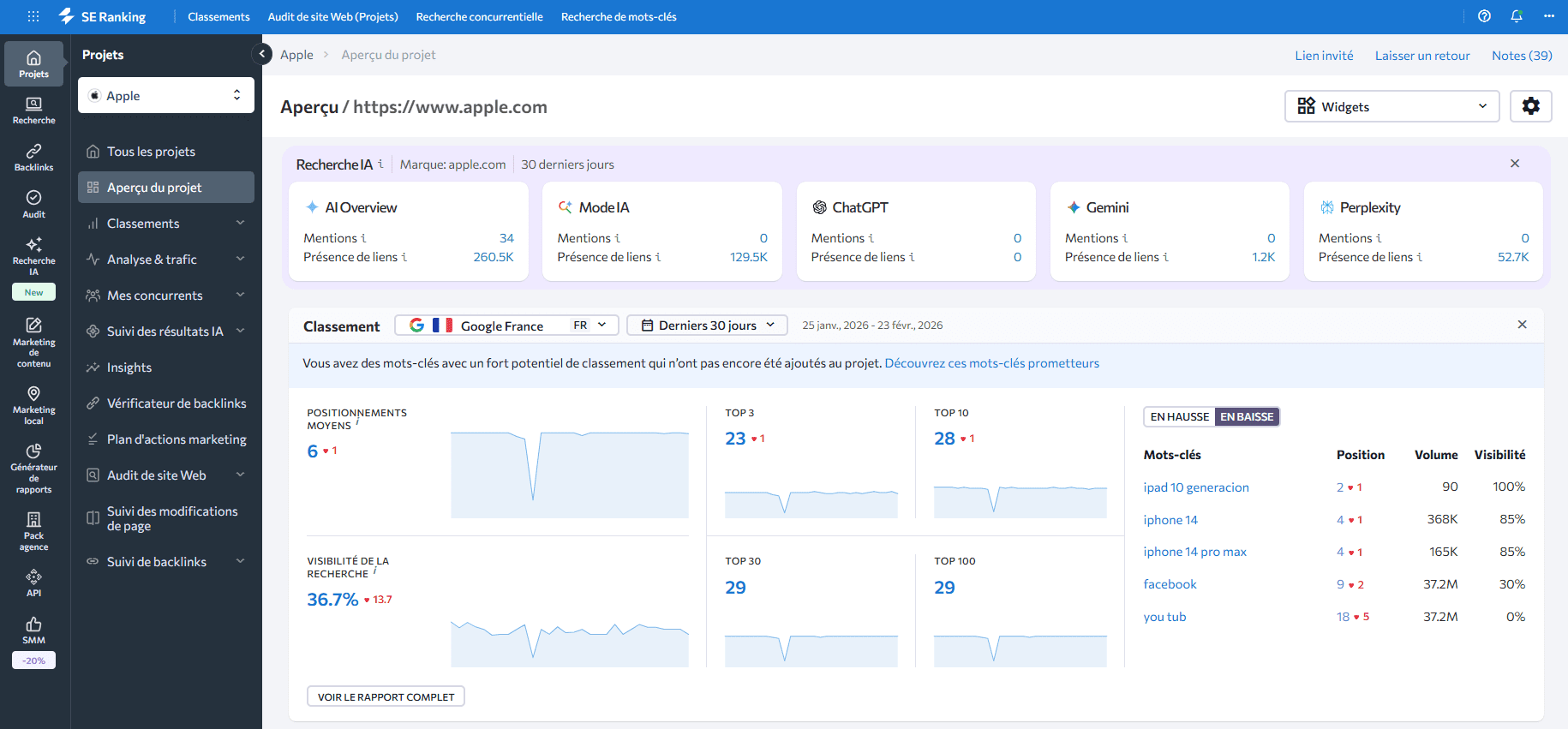Open the notifications bell icon

tap(1517, 16)
